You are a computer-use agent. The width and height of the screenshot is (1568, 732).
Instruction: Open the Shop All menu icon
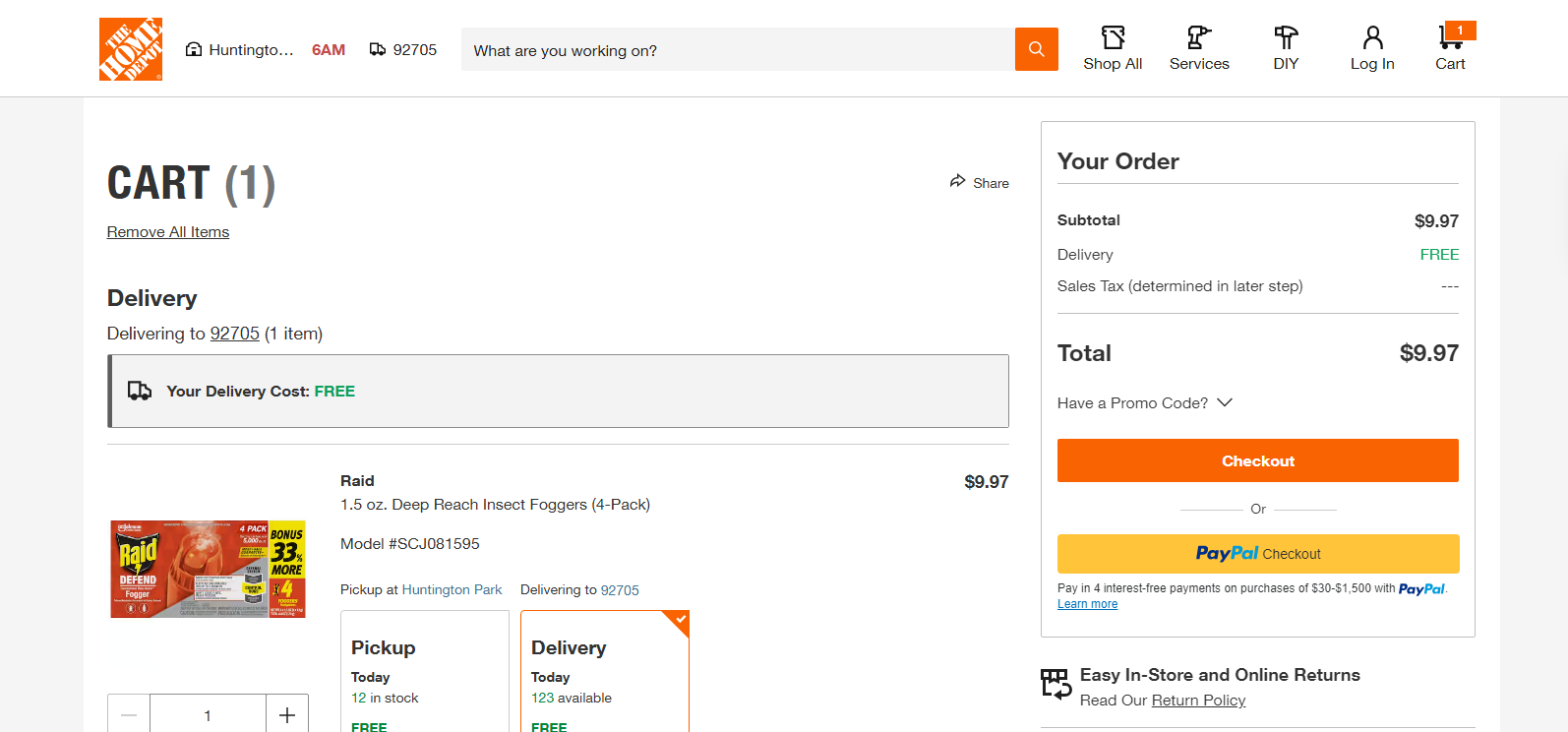pyautogui.click(x=1113, y=37)
